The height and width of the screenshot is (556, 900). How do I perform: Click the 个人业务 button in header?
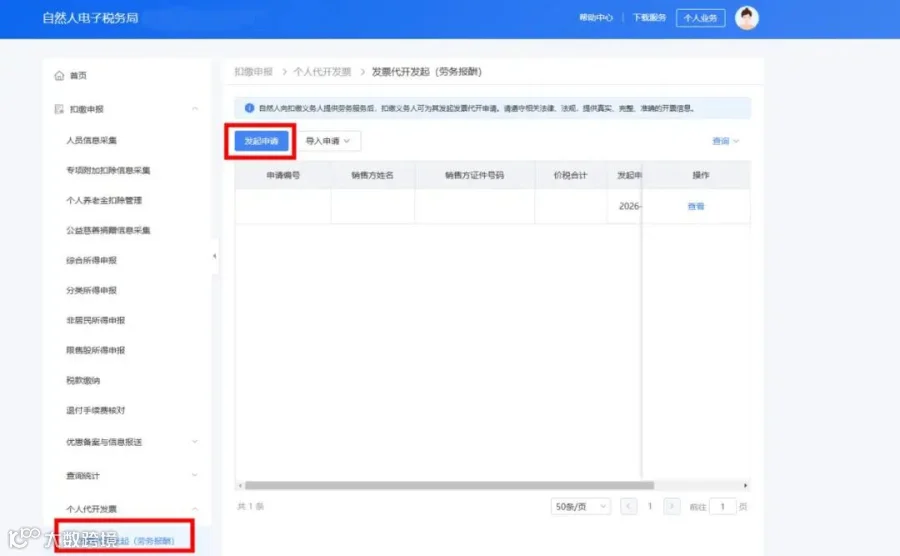point(700,18)
